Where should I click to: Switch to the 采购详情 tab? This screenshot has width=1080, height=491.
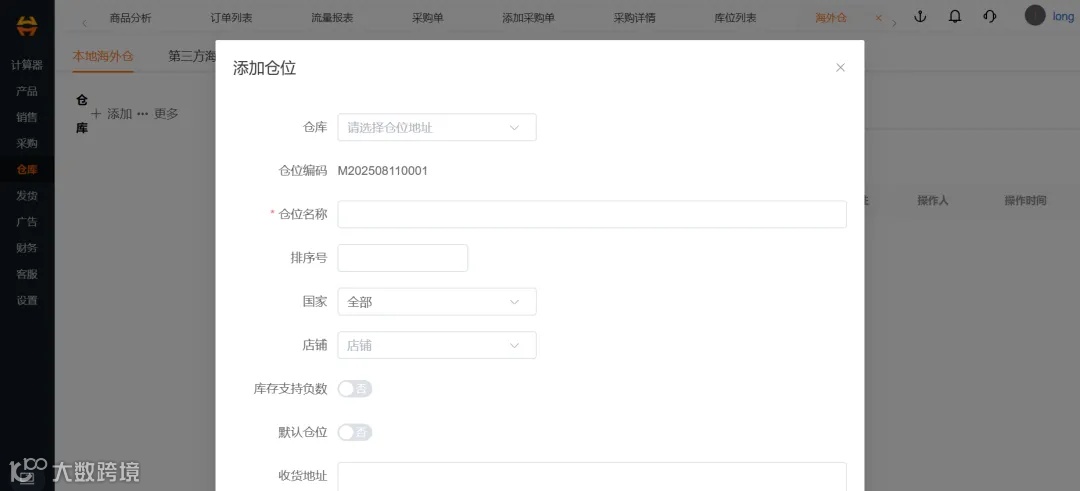(x=634, y=18)
